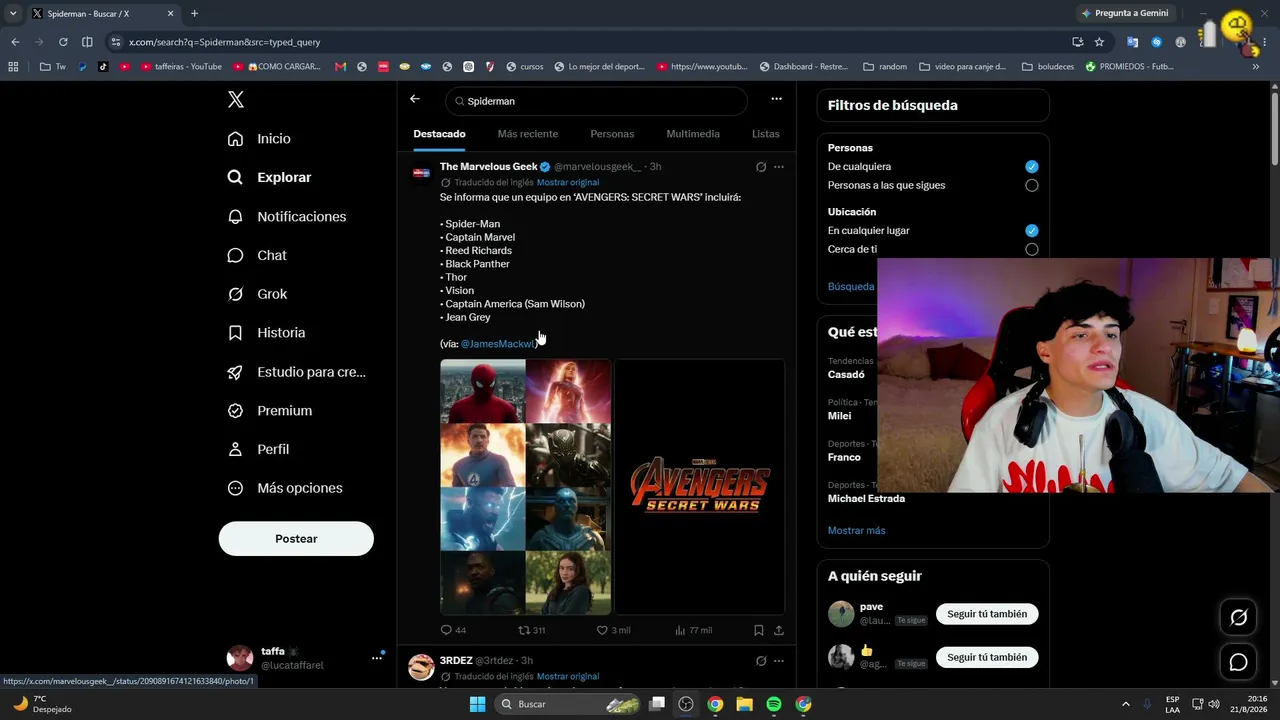Open Spotify from the taskbar
Image resolution: width=1280 pixels, height=720 pixels.
(774, 704)
